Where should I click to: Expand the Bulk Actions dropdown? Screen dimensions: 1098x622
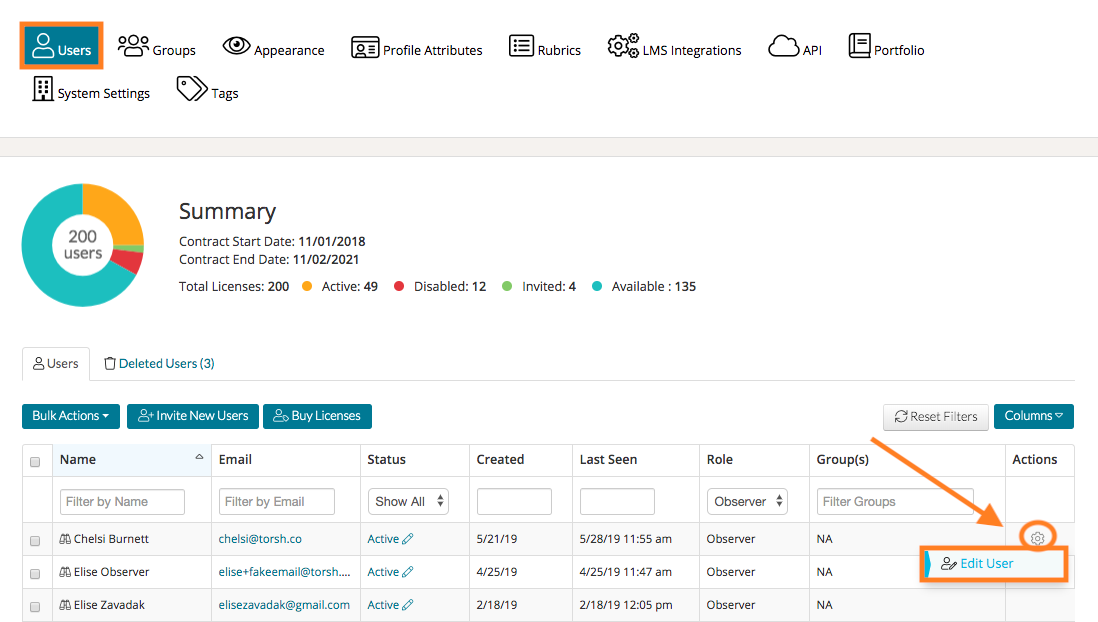[71, 416]
